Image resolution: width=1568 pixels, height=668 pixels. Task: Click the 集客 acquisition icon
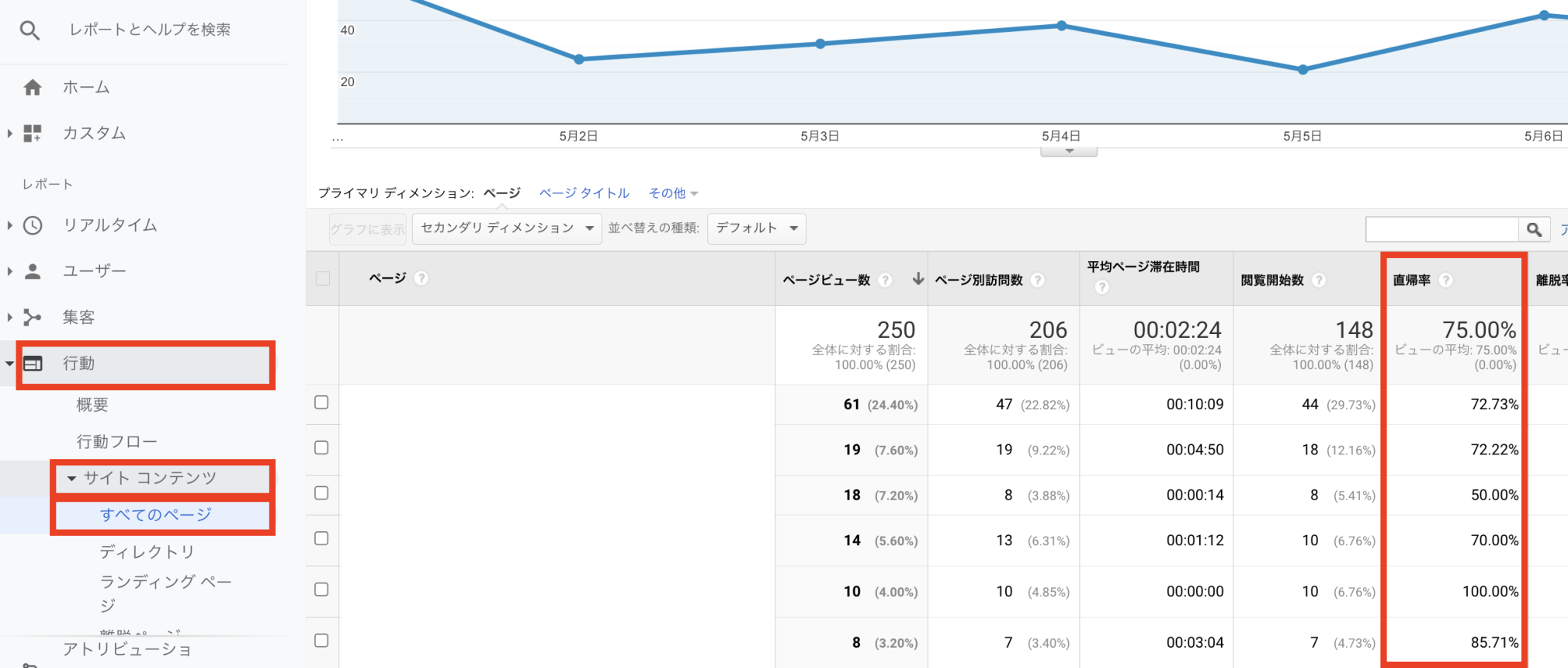(33, 317)
